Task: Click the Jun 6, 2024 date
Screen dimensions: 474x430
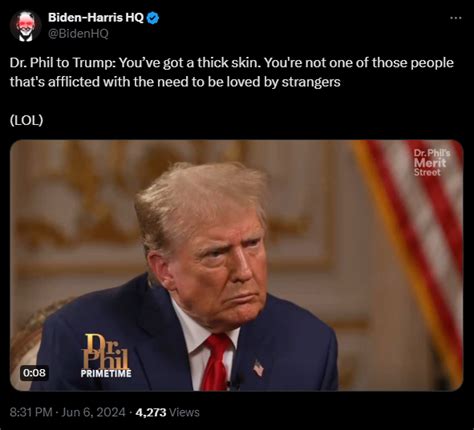Action: click(93, 412)
